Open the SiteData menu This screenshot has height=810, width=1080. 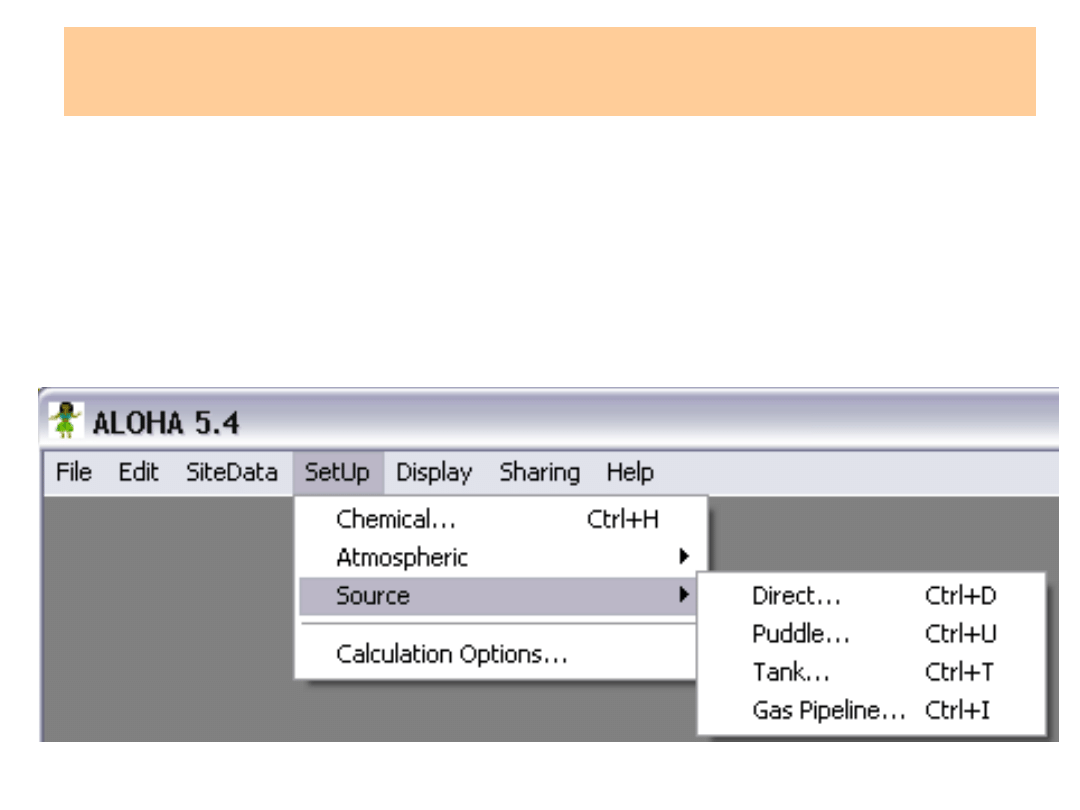(231, 472)
